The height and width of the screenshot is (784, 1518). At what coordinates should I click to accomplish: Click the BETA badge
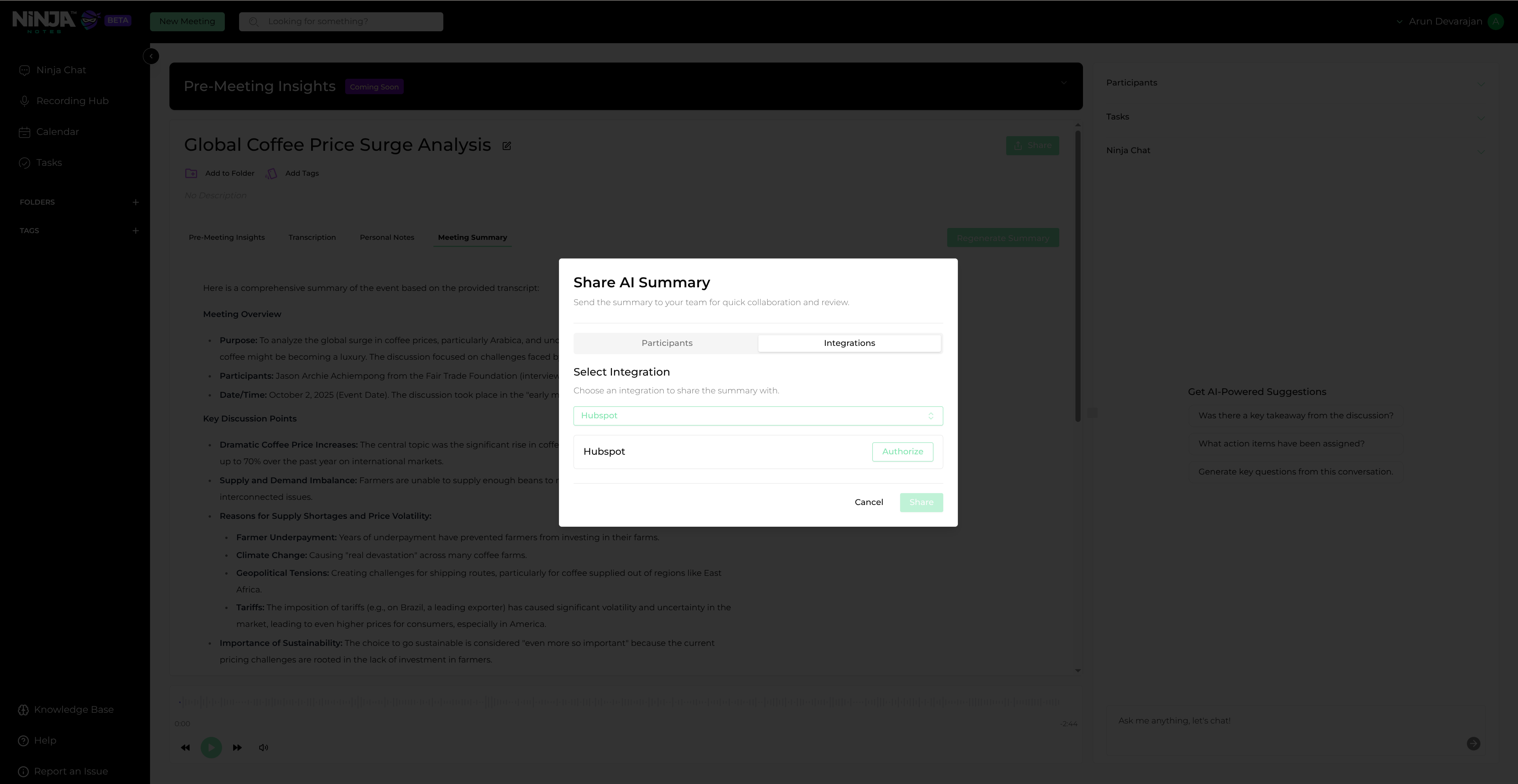[118, 20]
